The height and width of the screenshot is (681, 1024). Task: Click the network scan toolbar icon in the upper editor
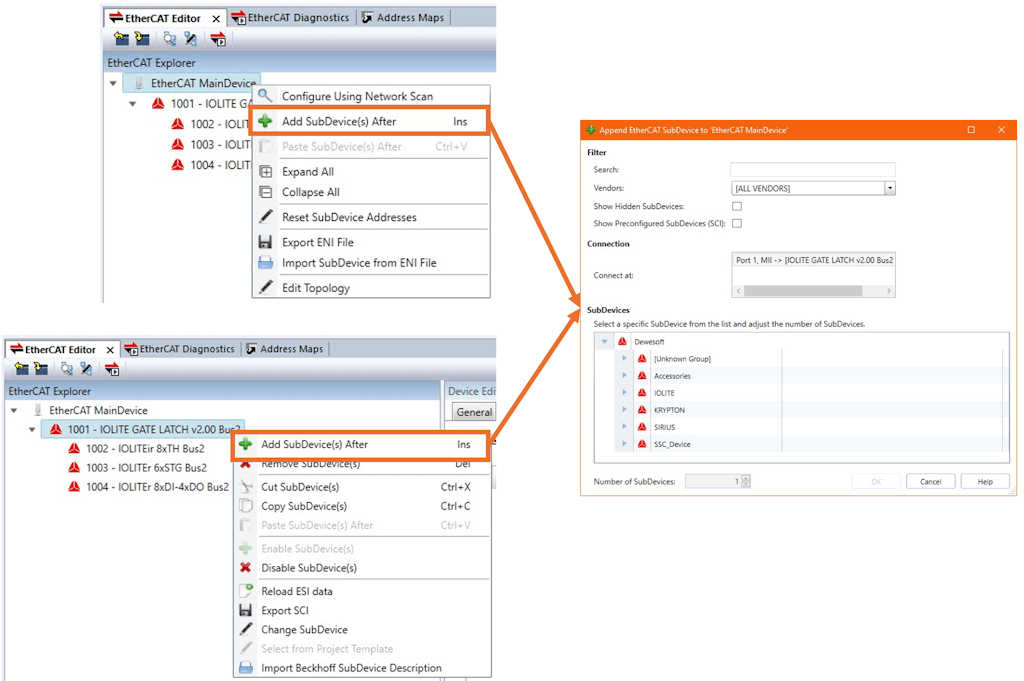[x=170, y=39]
